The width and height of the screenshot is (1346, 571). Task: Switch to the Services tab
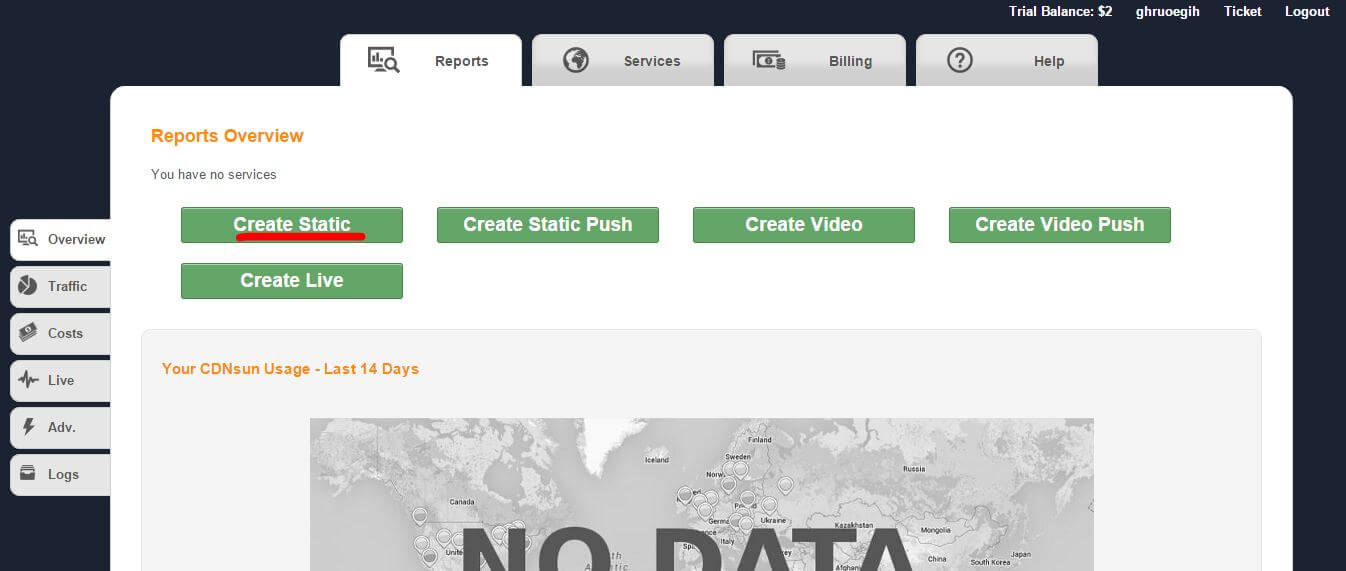coord(623,60)
